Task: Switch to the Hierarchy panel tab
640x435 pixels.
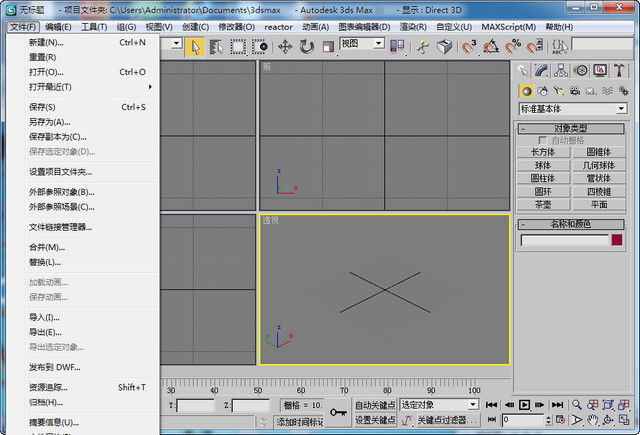Action: tap(561, 70)
